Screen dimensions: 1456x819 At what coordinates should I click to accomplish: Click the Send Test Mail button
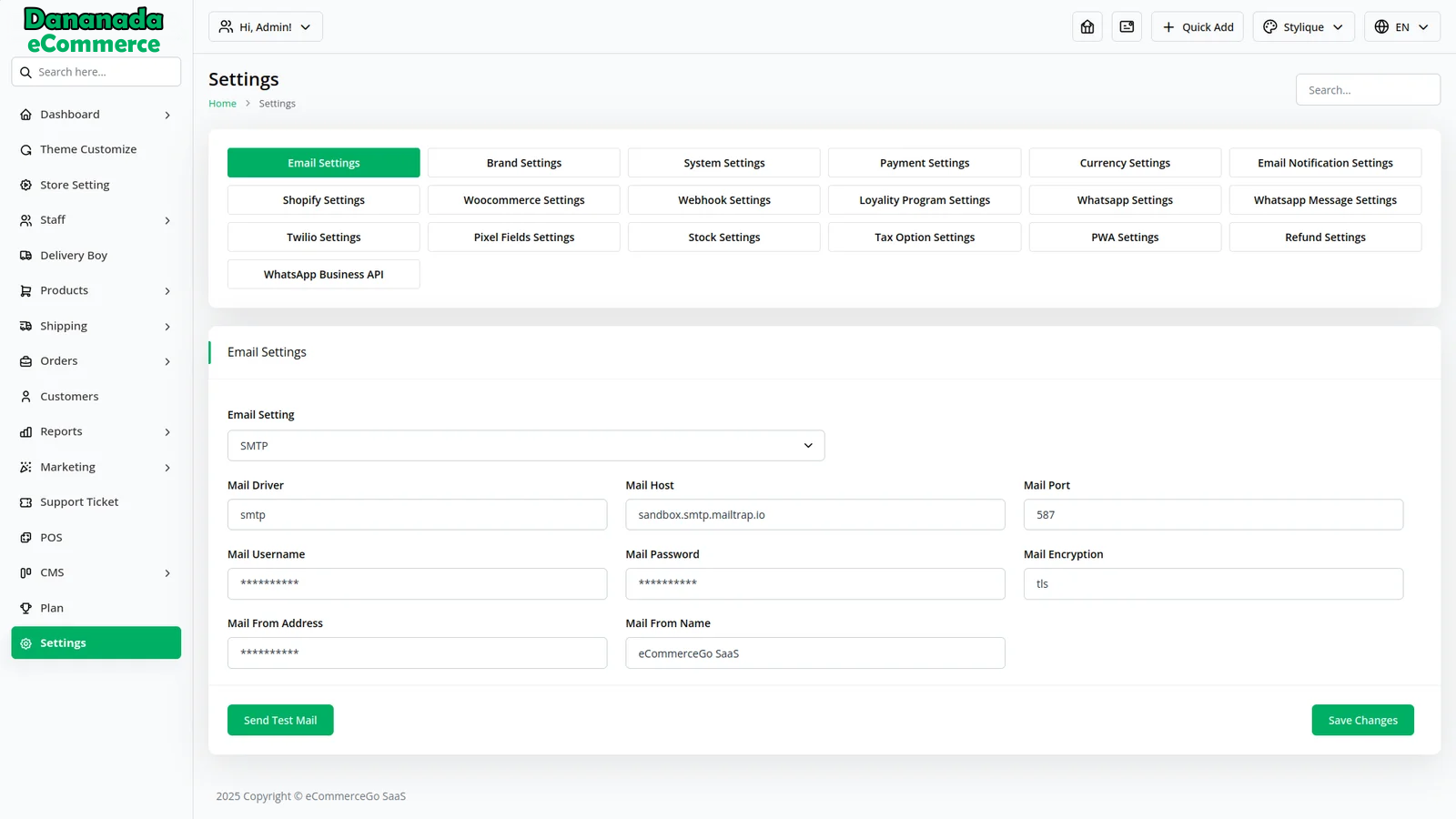280,720
